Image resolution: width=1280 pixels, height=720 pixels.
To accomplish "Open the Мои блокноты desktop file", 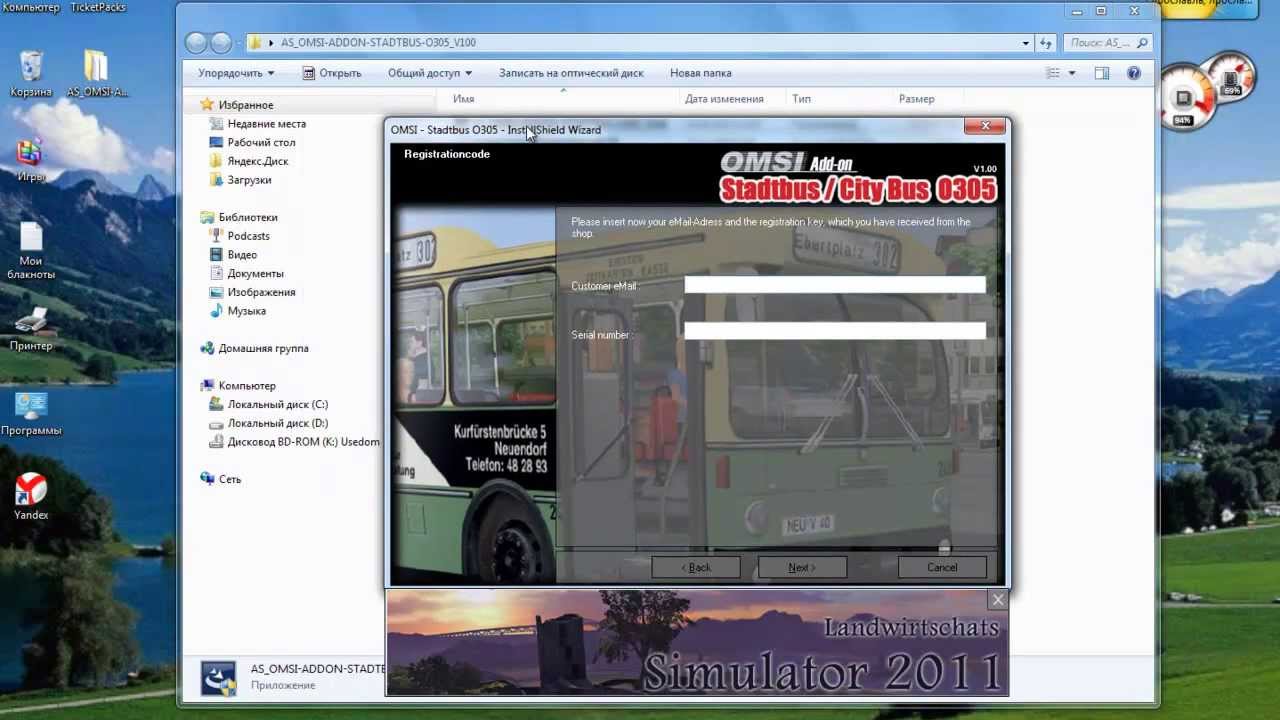I will click(31, 250).
